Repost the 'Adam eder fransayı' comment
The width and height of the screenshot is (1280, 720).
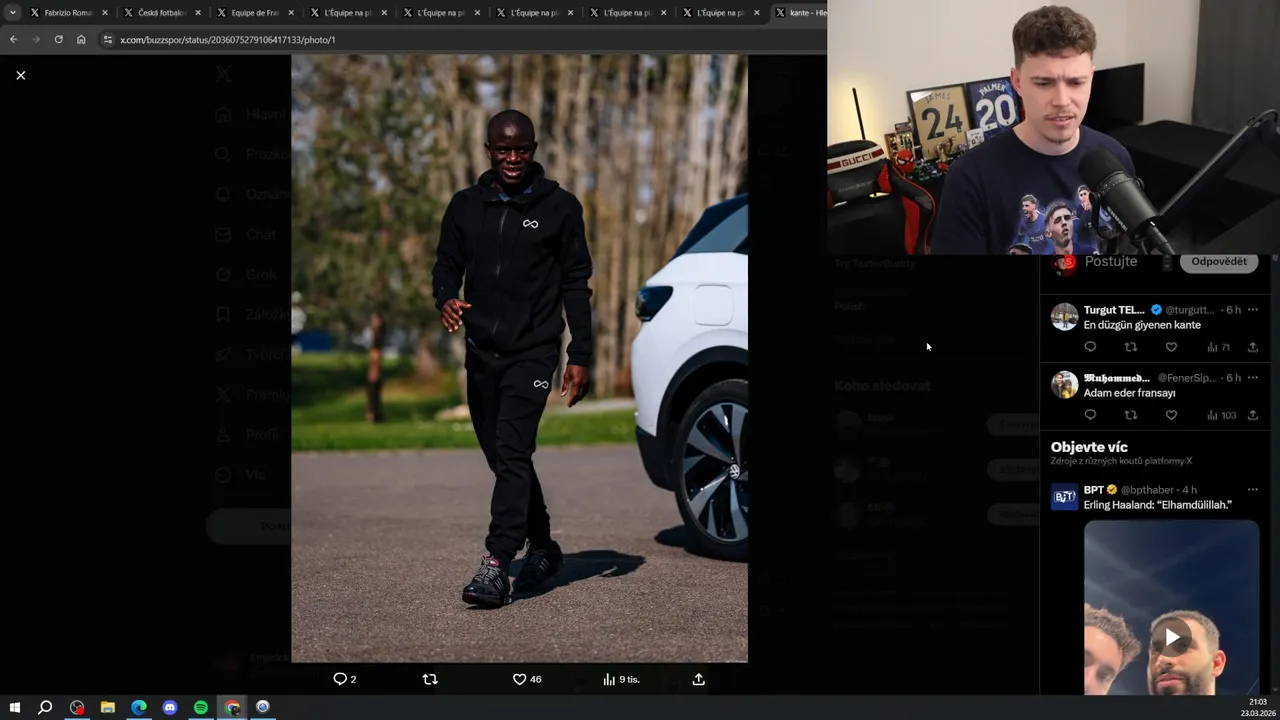[1131, 415]
